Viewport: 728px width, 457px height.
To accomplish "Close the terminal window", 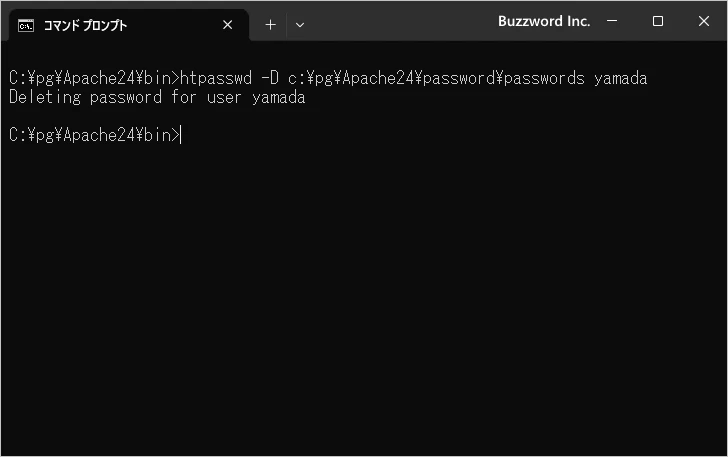I will (704, 21).
